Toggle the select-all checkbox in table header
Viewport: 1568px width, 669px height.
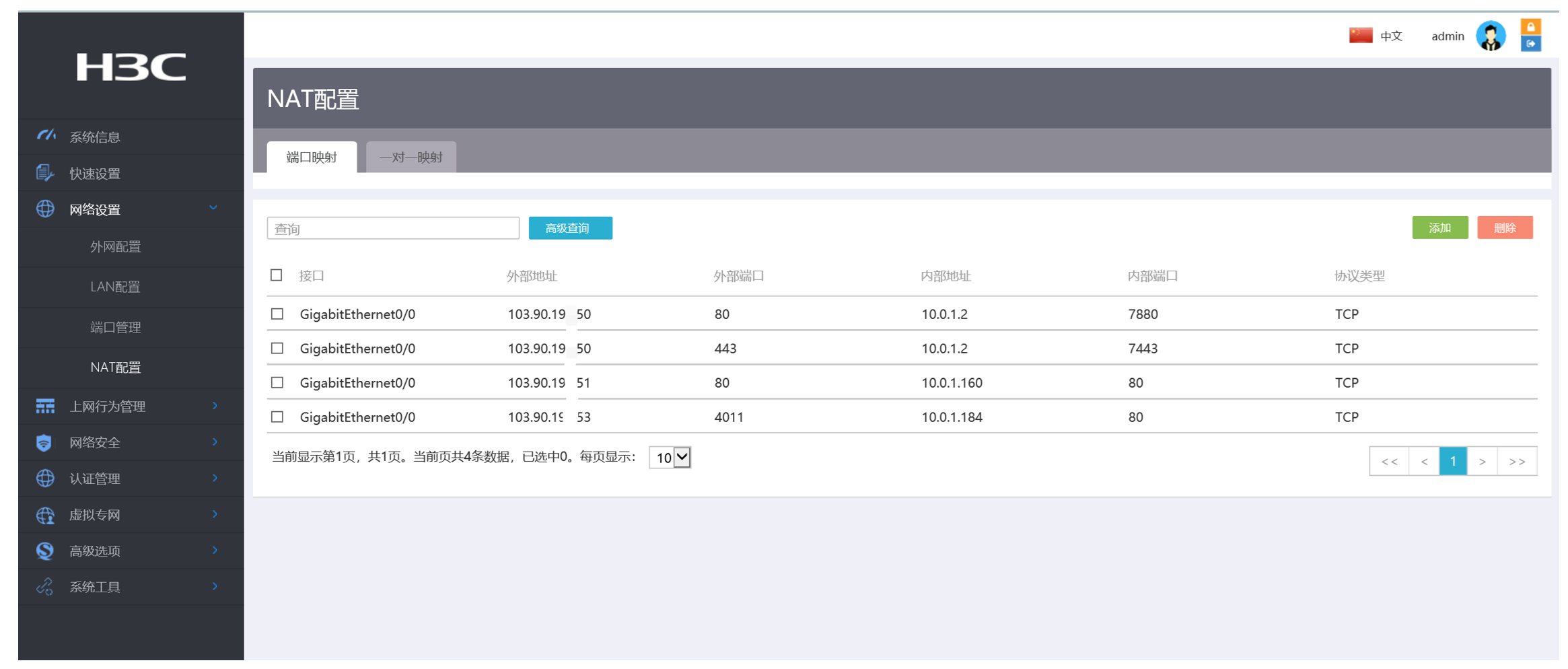click(x=277, y=275)
